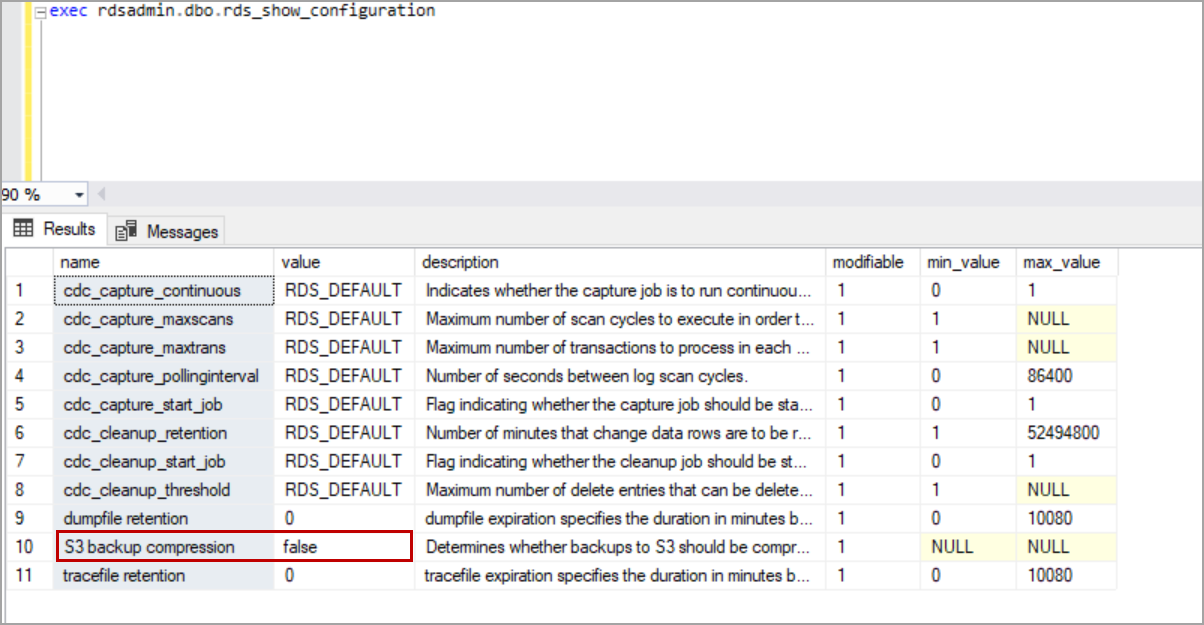Click the cdc_capture_continuous name cell
Image resolution: width=1204 pixels, height=625 pixels.
click(152, 291)
